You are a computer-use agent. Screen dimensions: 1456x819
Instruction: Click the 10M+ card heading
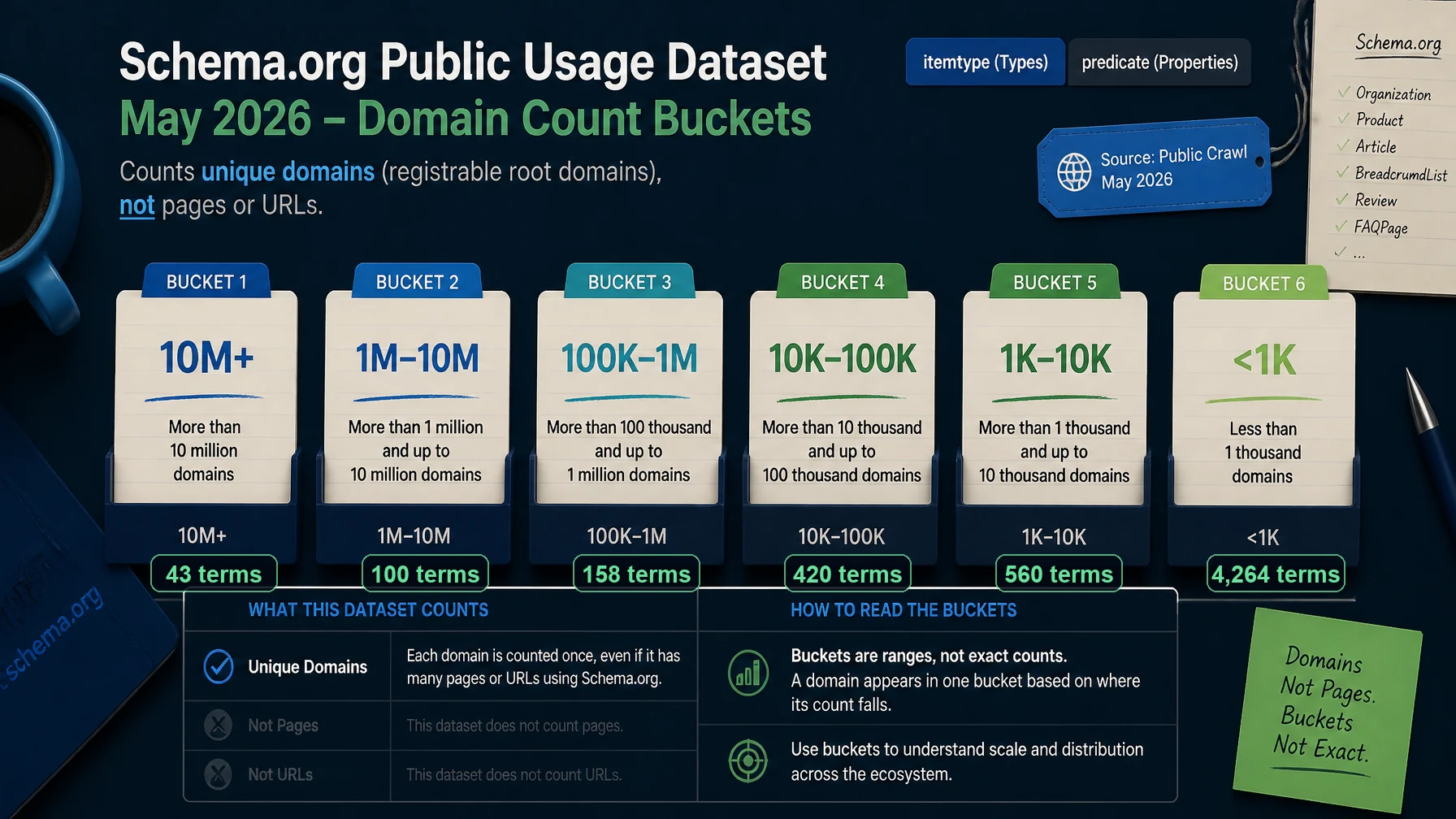pyautogui.click(x=206, y=357)
